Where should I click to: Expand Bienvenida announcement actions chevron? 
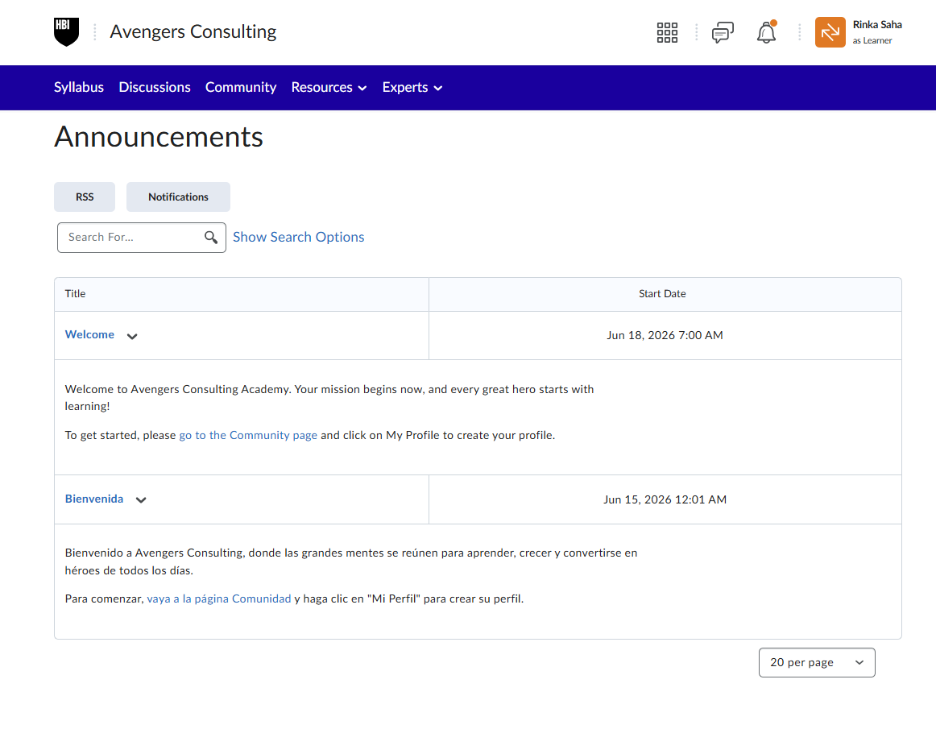(141, 500)
